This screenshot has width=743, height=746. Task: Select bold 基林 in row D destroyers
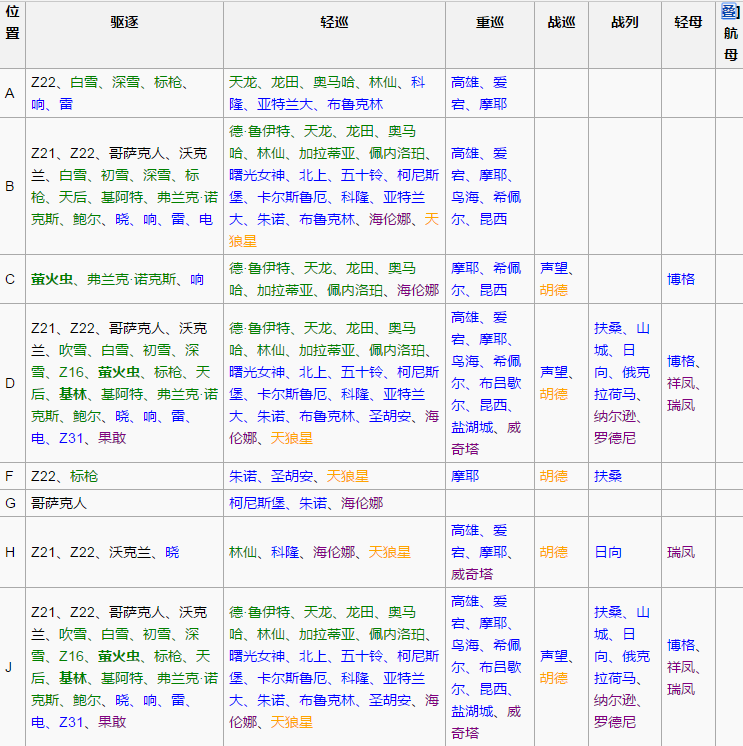coord(73,394)
